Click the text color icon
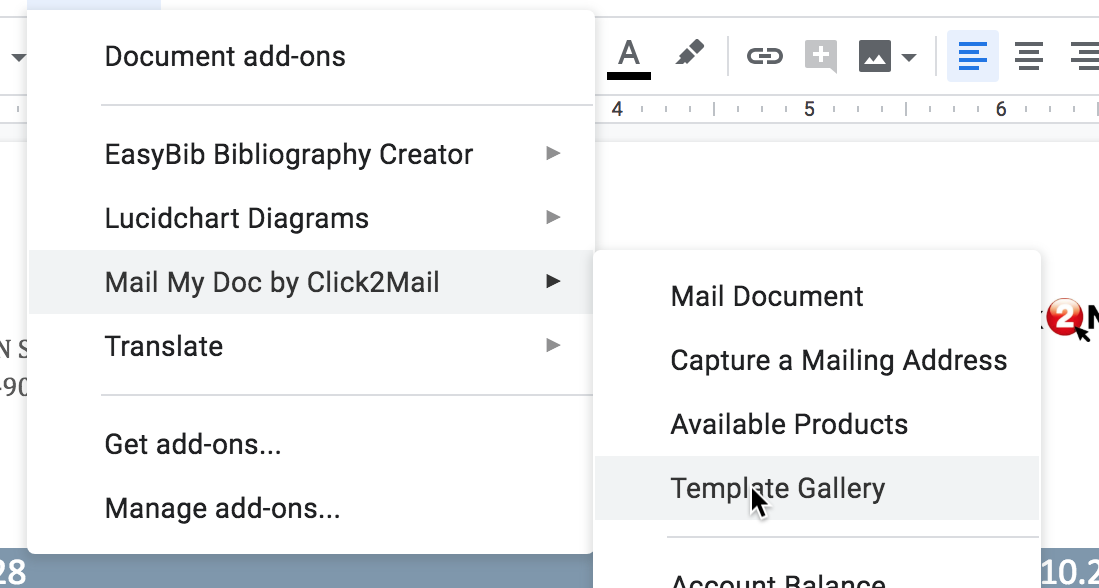1099x588 pixels. point(629,57)
